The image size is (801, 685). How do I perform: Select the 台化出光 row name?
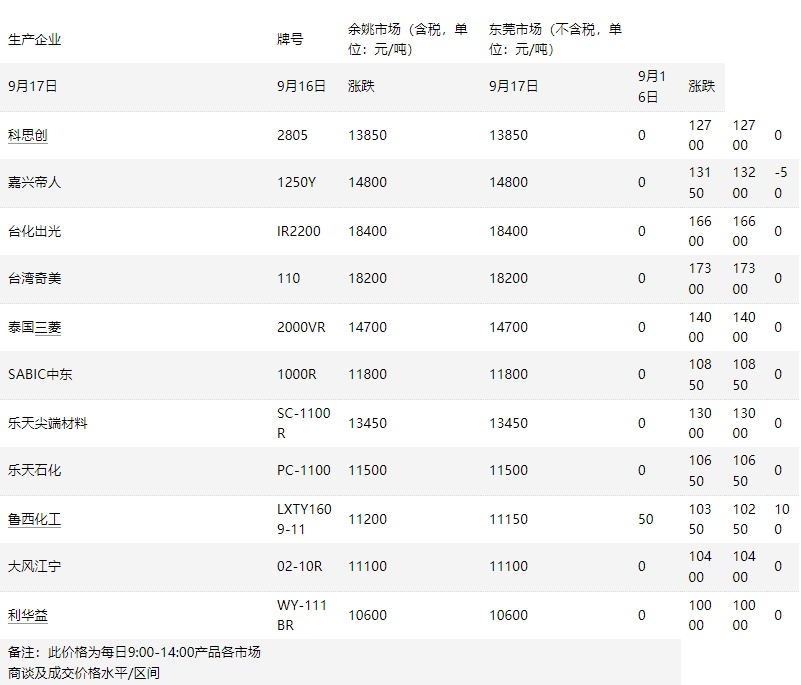(x=34, y=231)
